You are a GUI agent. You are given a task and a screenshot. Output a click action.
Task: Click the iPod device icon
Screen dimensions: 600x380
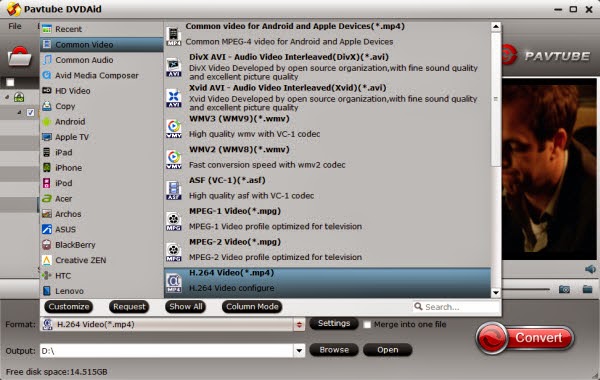pyautogui.click(x=47, y=183)
